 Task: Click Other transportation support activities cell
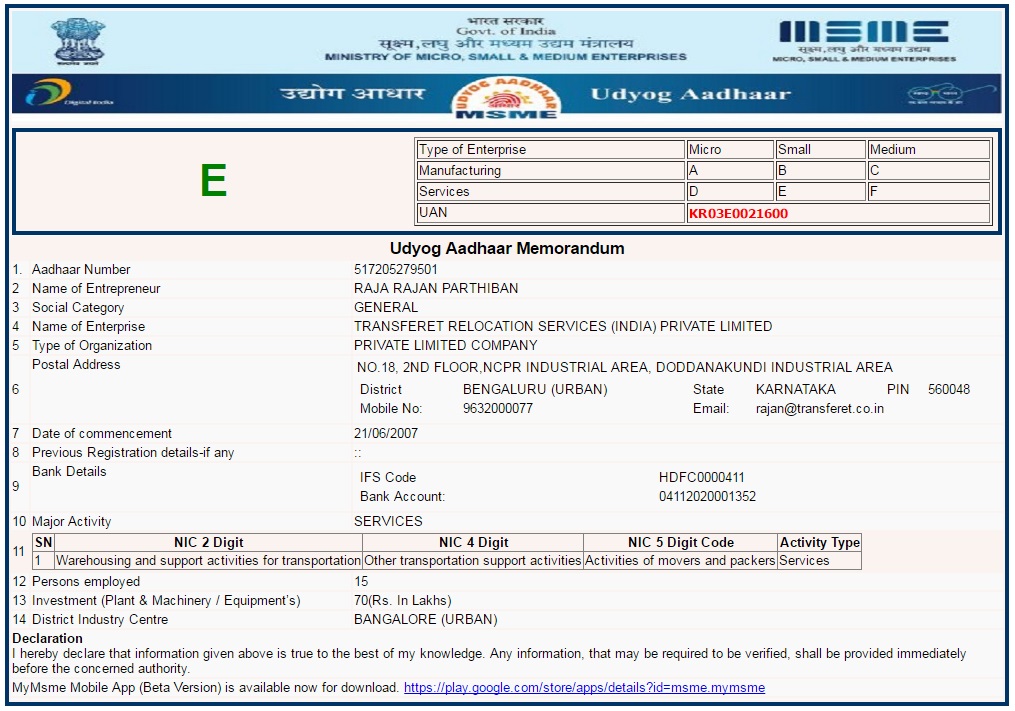[x=473, y=561]
